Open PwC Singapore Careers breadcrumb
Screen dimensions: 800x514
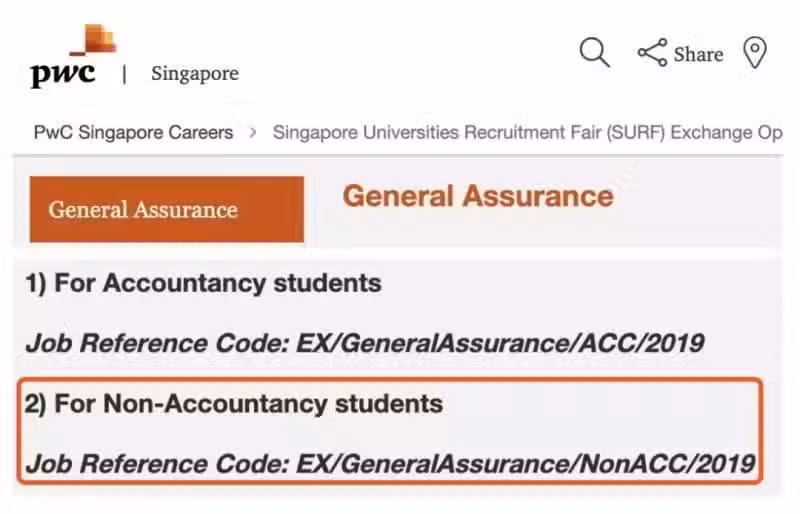[x=134, y=133]
